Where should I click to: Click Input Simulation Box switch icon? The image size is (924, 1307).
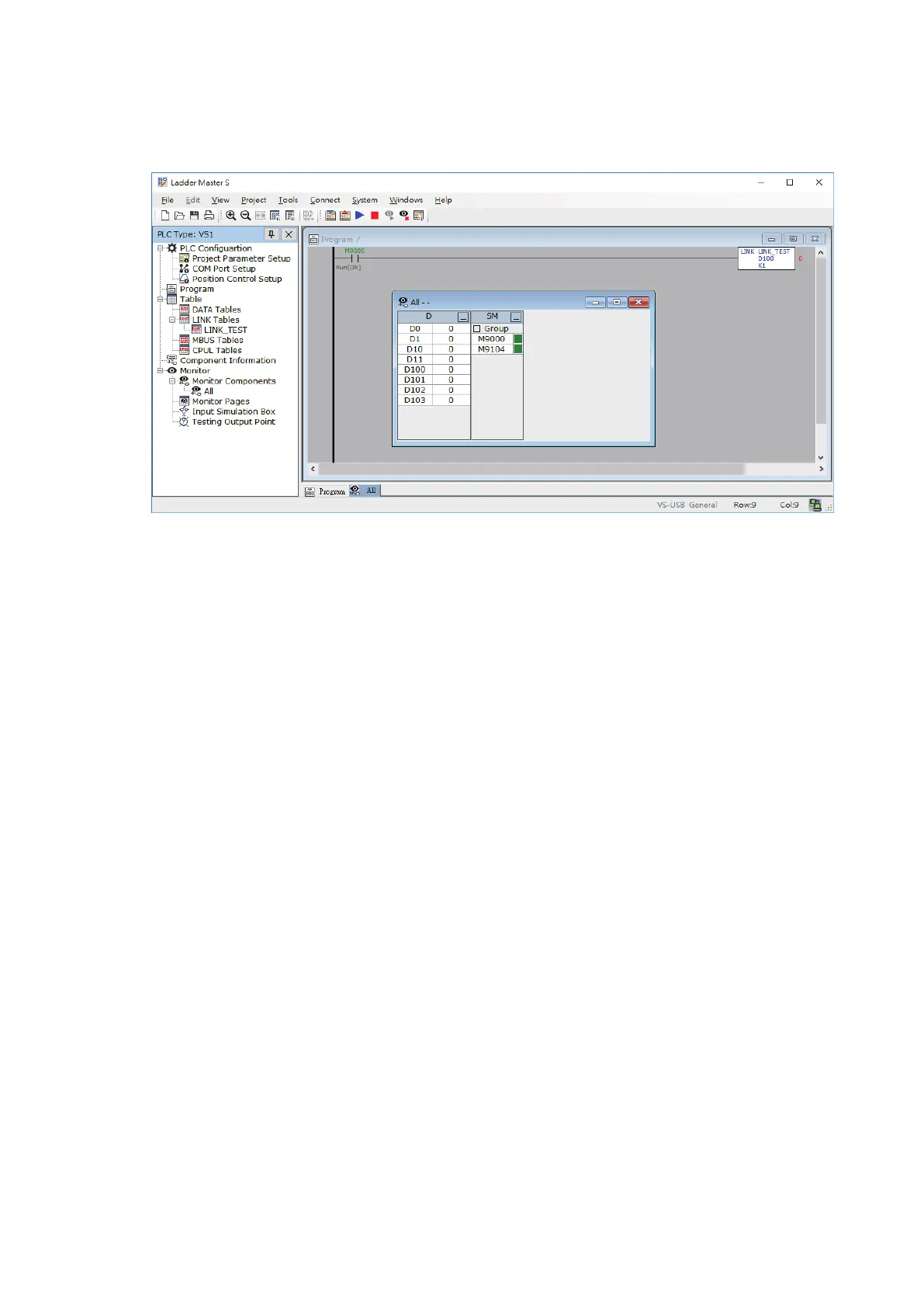point(184,411)
